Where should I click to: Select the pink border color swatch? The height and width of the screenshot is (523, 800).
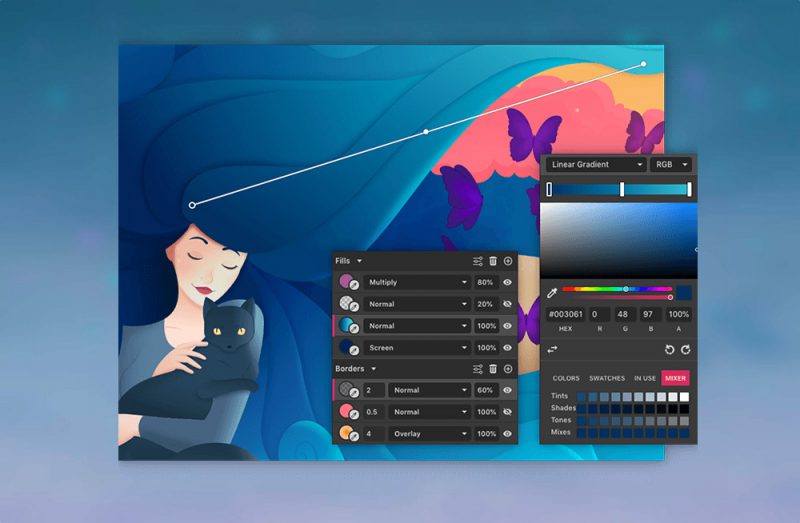345,410
